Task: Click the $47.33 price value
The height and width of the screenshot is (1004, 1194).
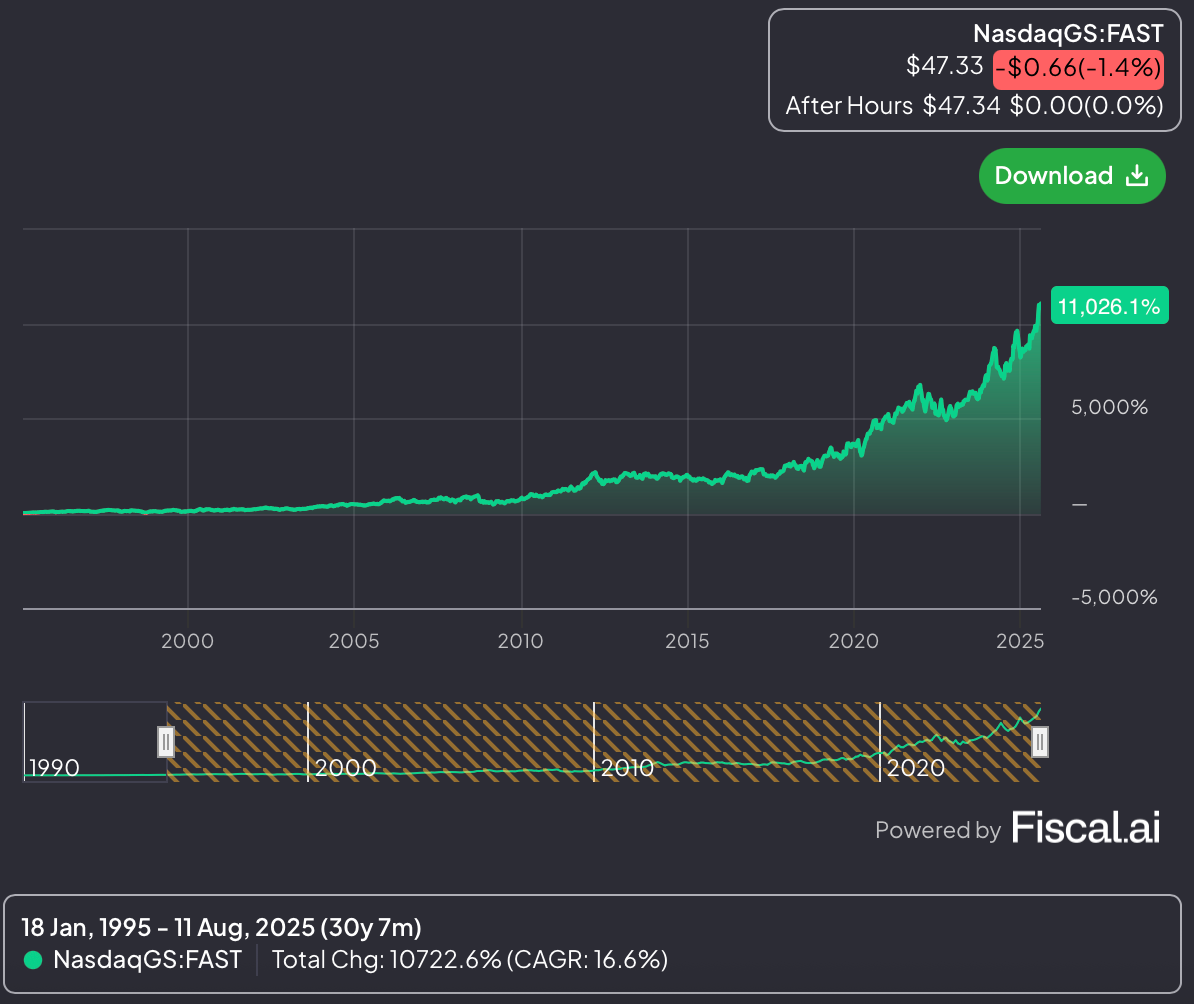Action: click(944, 66)
